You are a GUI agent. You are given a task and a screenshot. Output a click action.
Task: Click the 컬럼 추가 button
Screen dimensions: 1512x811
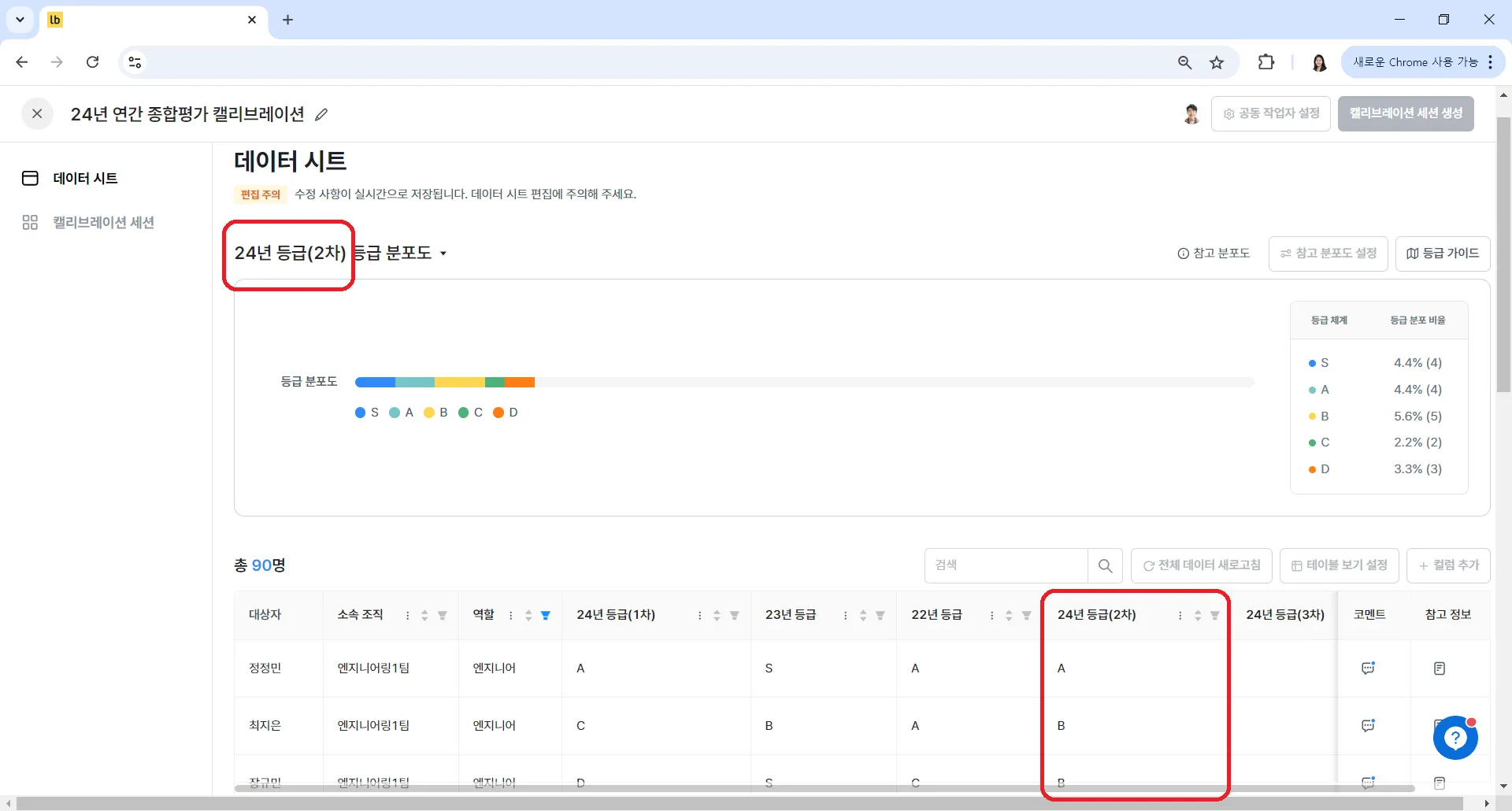click(x=1448, y=565)
